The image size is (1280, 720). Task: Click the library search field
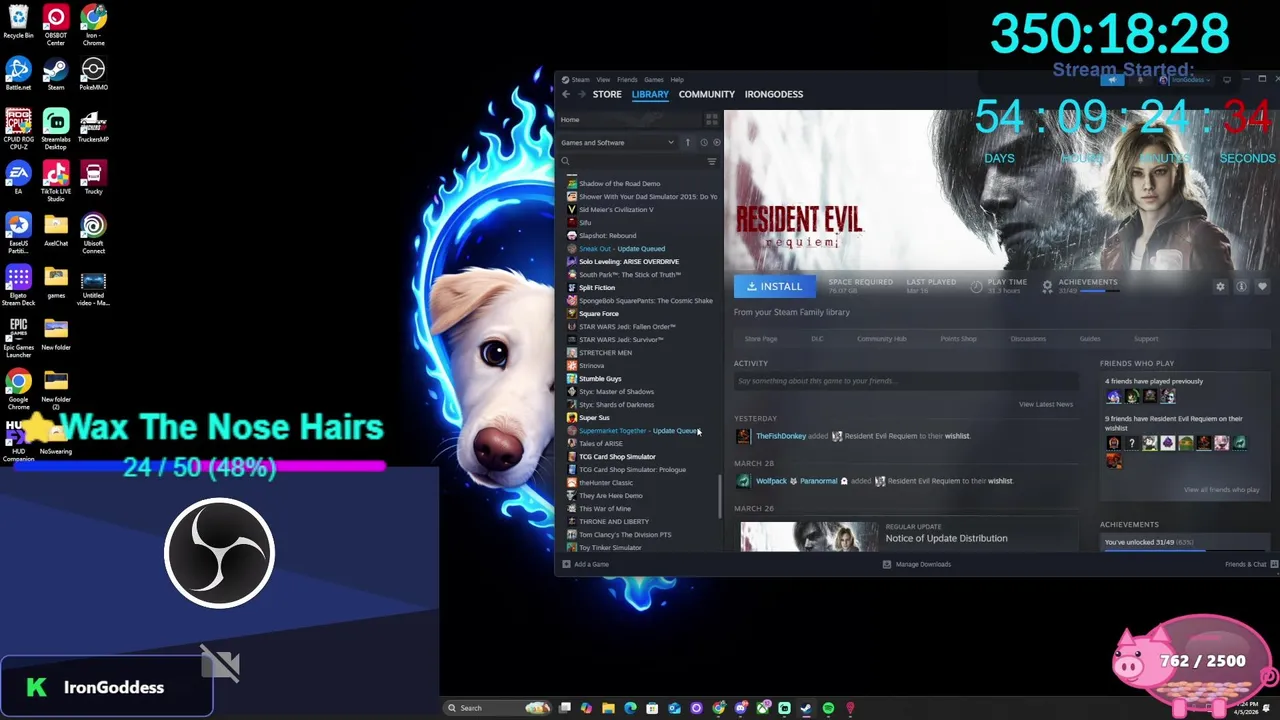(631, 161)
